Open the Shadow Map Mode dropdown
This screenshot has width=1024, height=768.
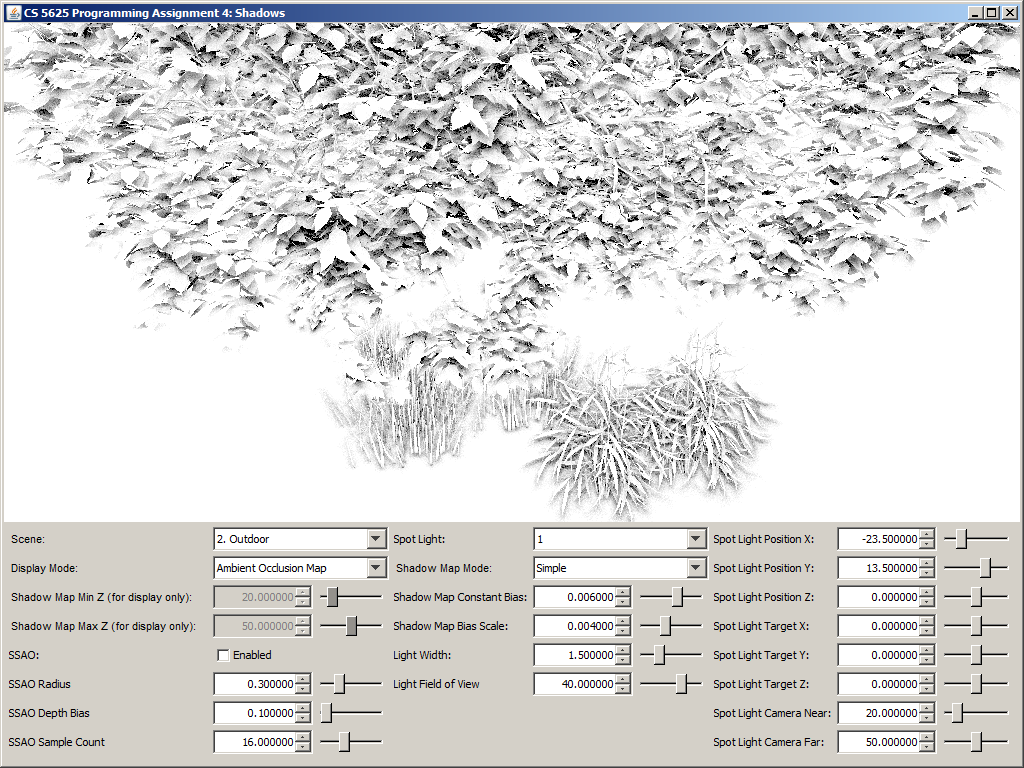coord(696,568)
